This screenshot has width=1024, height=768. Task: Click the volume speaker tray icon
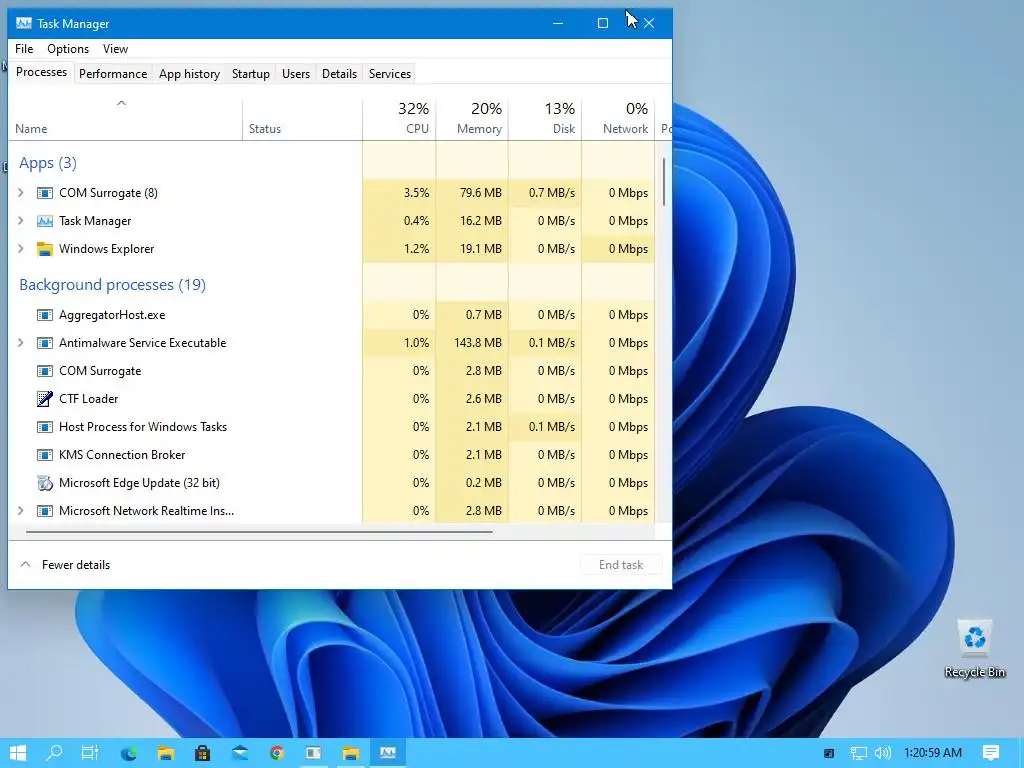883,753
